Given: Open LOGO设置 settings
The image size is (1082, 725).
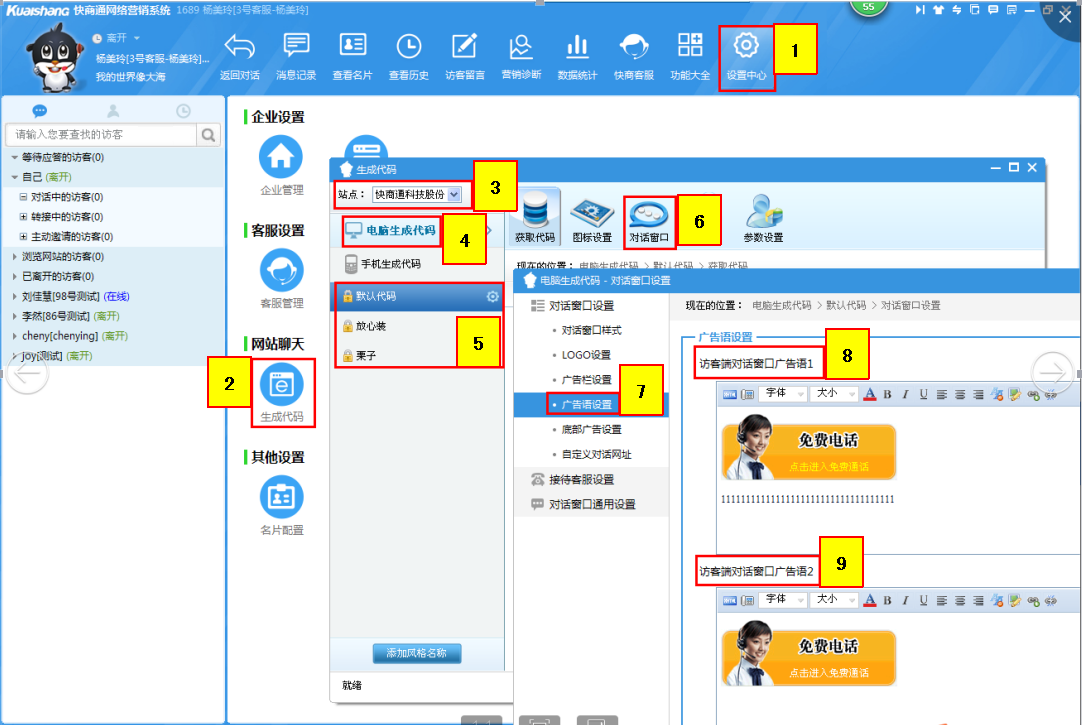Looking at the screenshot, I should coord(586,355).
